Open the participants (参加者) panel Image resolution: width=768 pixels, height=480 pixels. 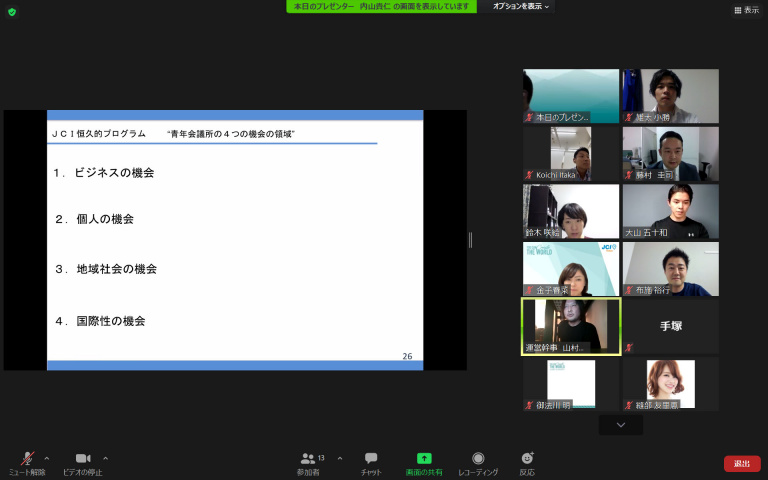(x=308, y=459)
